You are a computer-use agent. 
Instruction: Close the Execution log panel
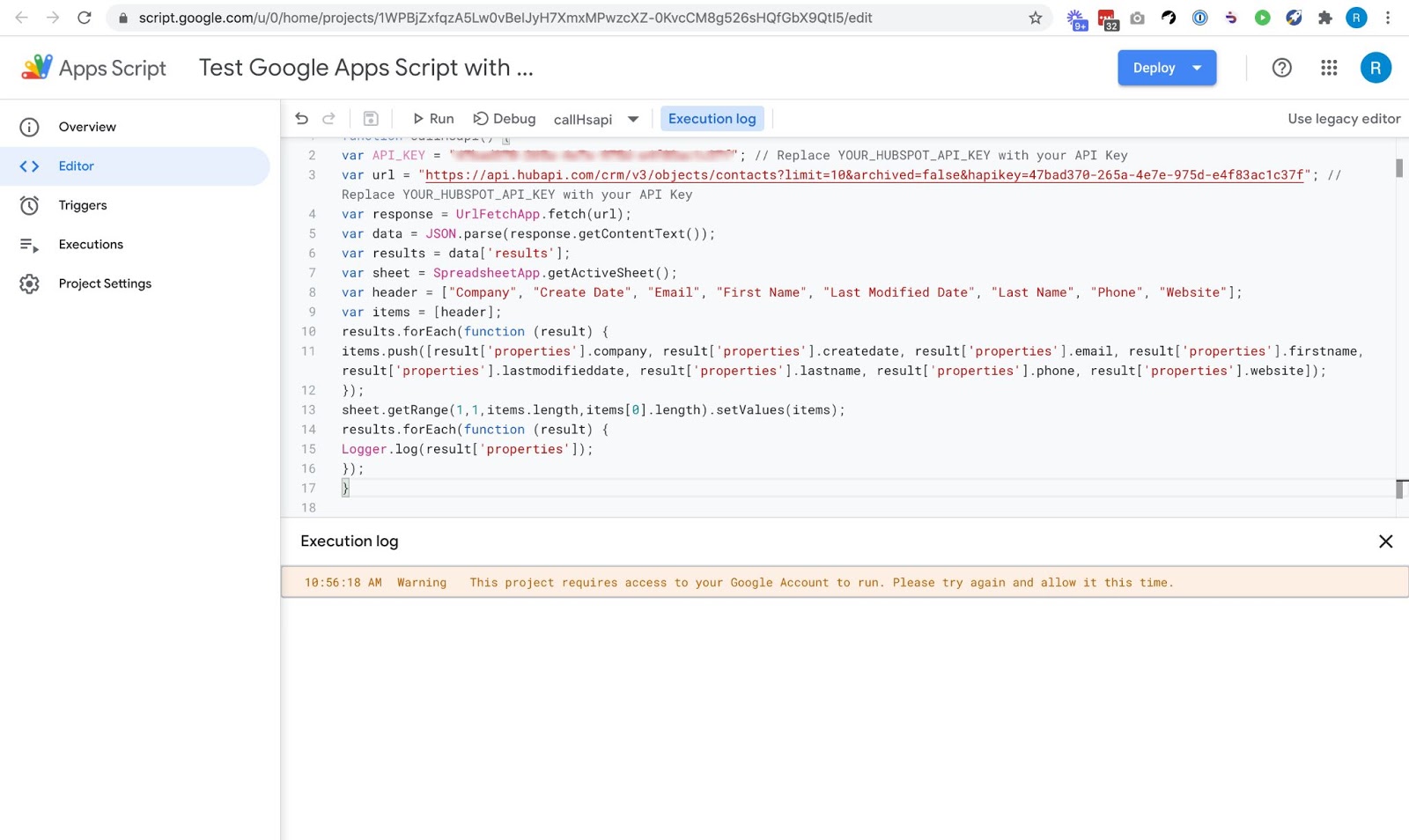[1385, 542]
